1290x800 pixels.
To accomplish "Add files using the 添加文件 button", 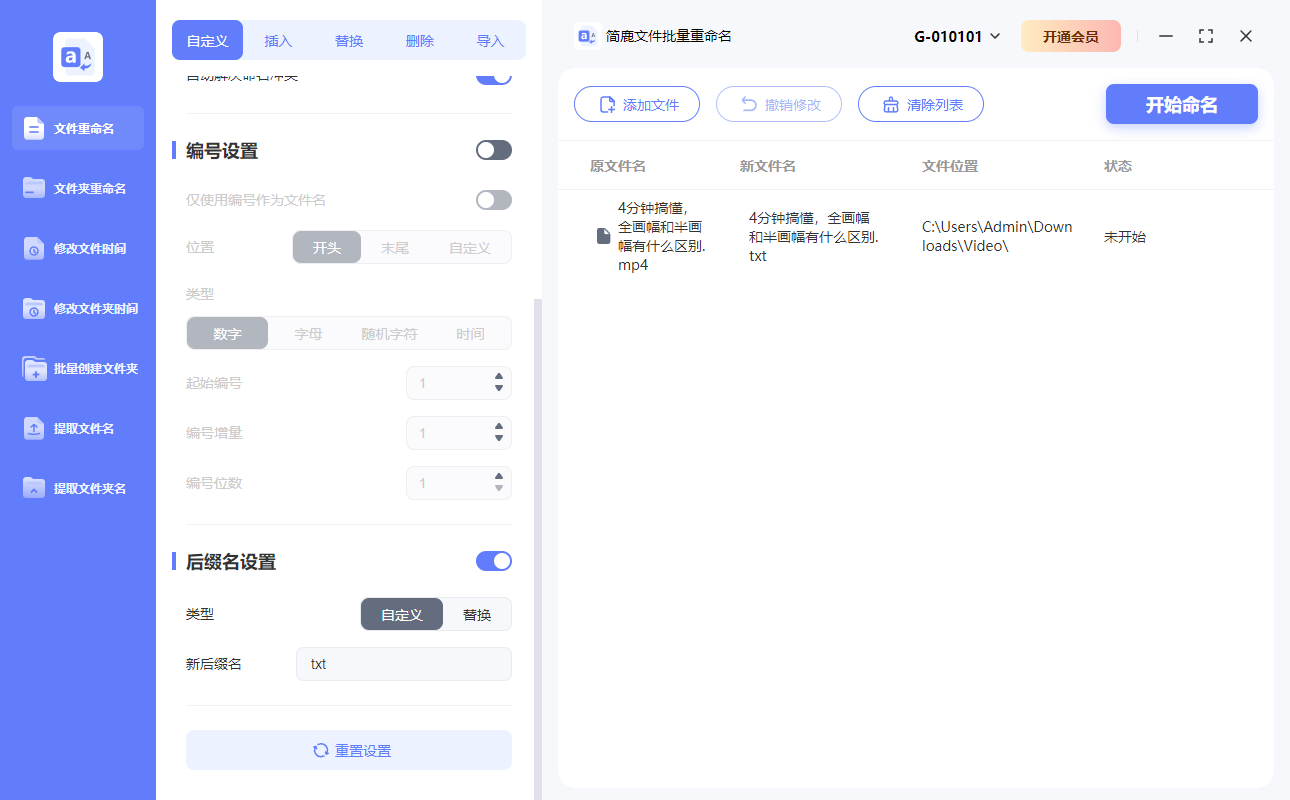I will 637,104.
